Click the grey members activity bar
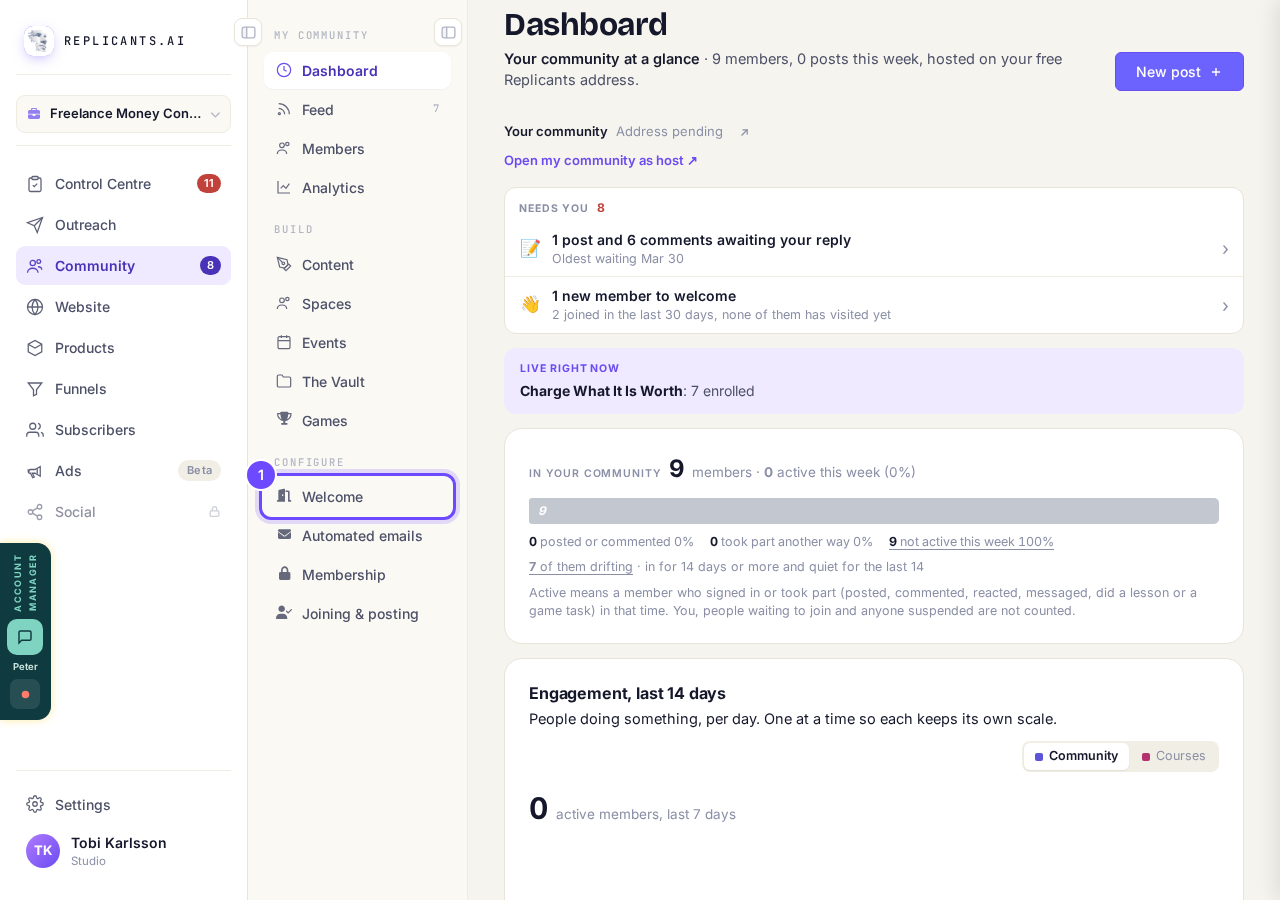Viewport: 1280px width, 900px height. pos(874,511)
